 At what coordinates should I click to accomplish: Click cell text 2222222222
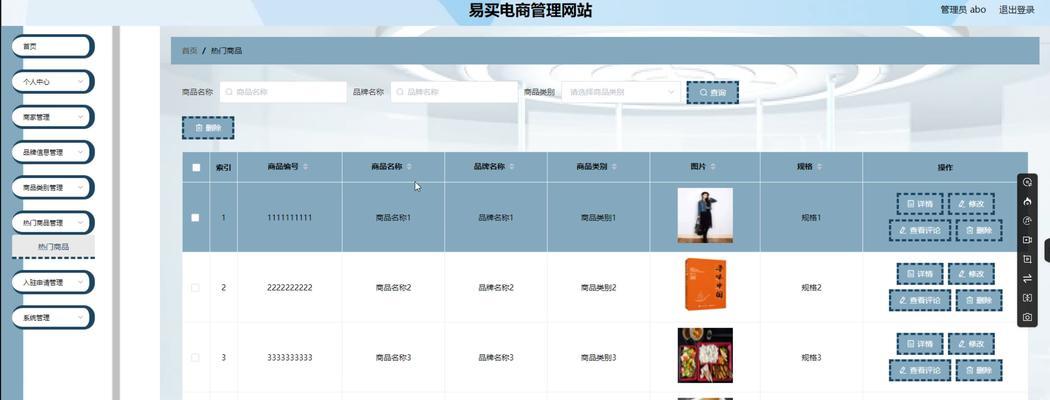tap(289, 287)
